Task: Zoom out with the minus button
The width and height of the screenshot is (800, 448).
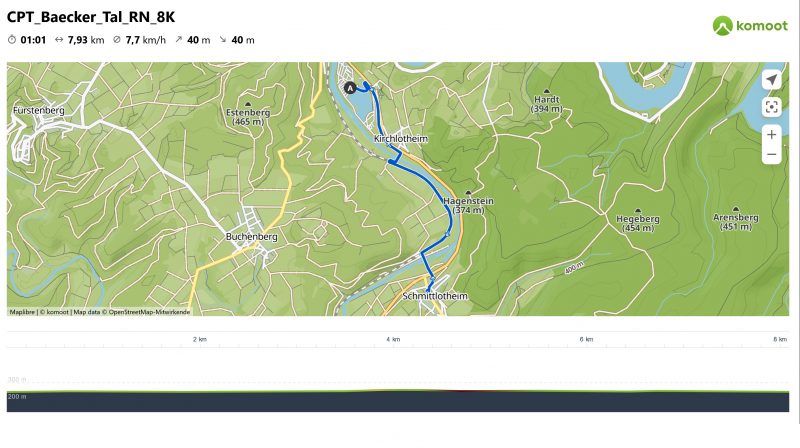Action: pos(771,154)
